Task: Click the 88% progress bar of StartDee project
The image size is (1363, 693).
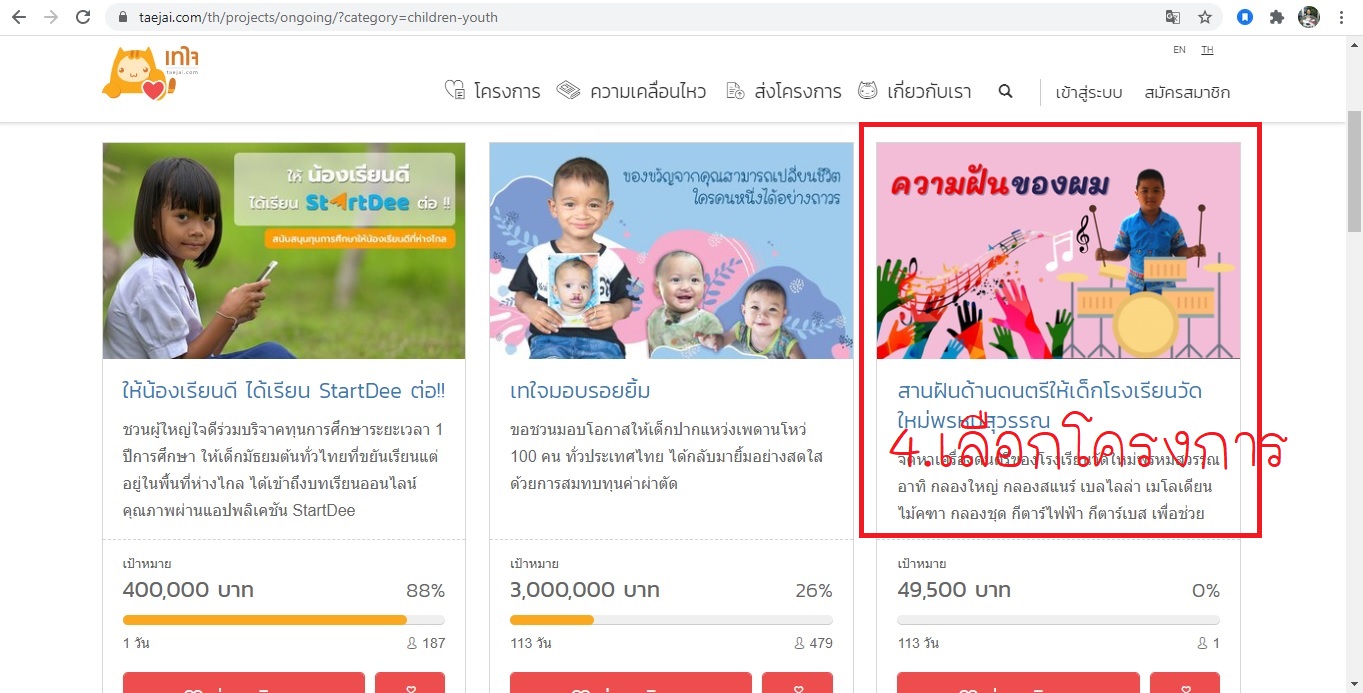Action: pos(283,620)
